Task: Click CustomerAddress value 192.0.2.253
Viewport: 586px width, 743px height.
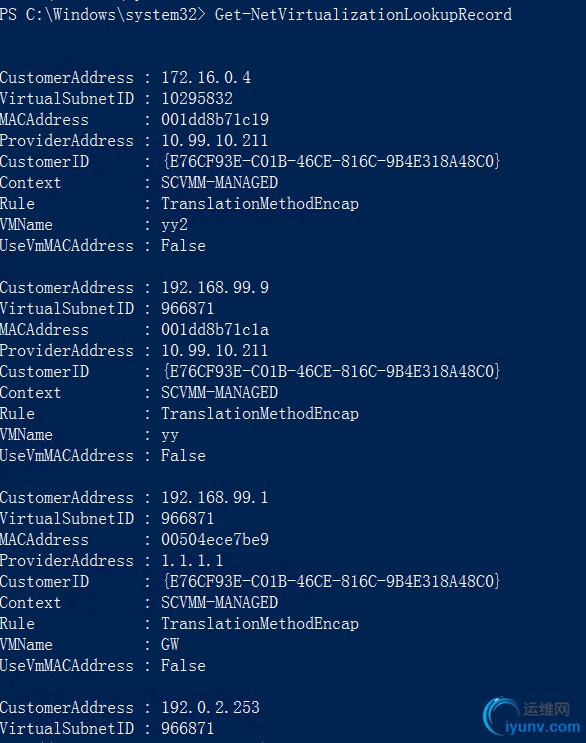Action: pyautogui.click(x=210, y=707)
